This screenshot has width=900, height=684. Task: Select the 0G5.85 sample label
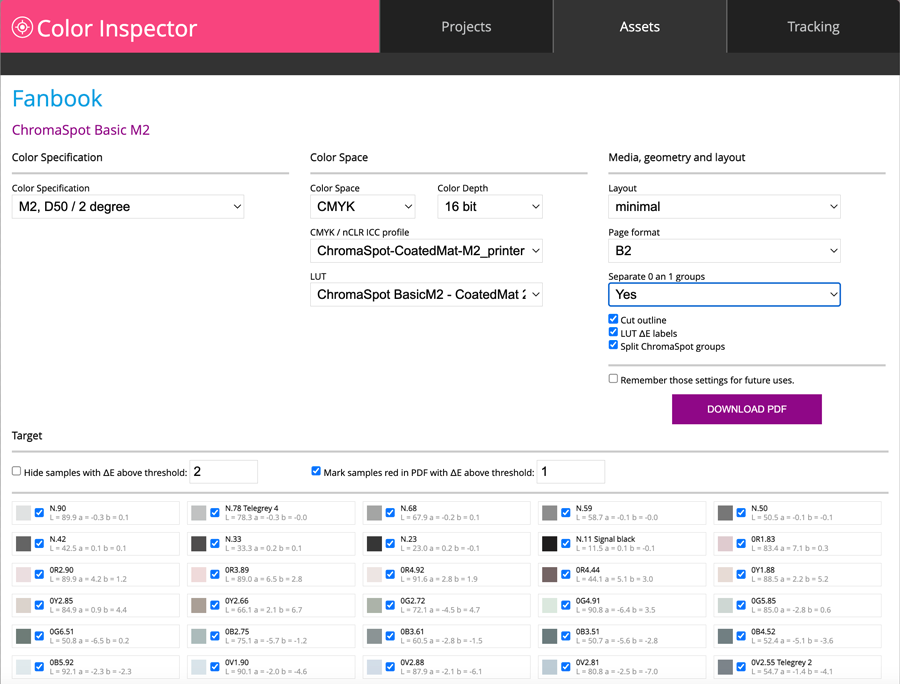click(x=764, y=601)
